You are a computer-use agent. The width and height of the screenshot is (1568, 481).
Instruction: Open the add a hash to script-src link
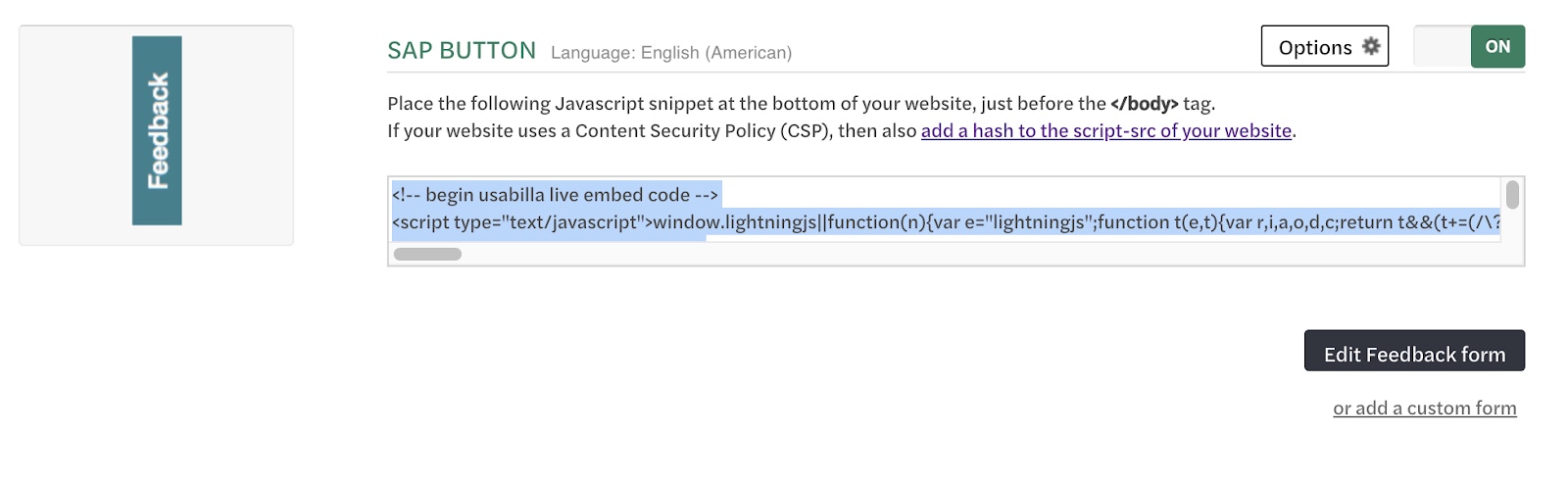[x=1105, y=131]
